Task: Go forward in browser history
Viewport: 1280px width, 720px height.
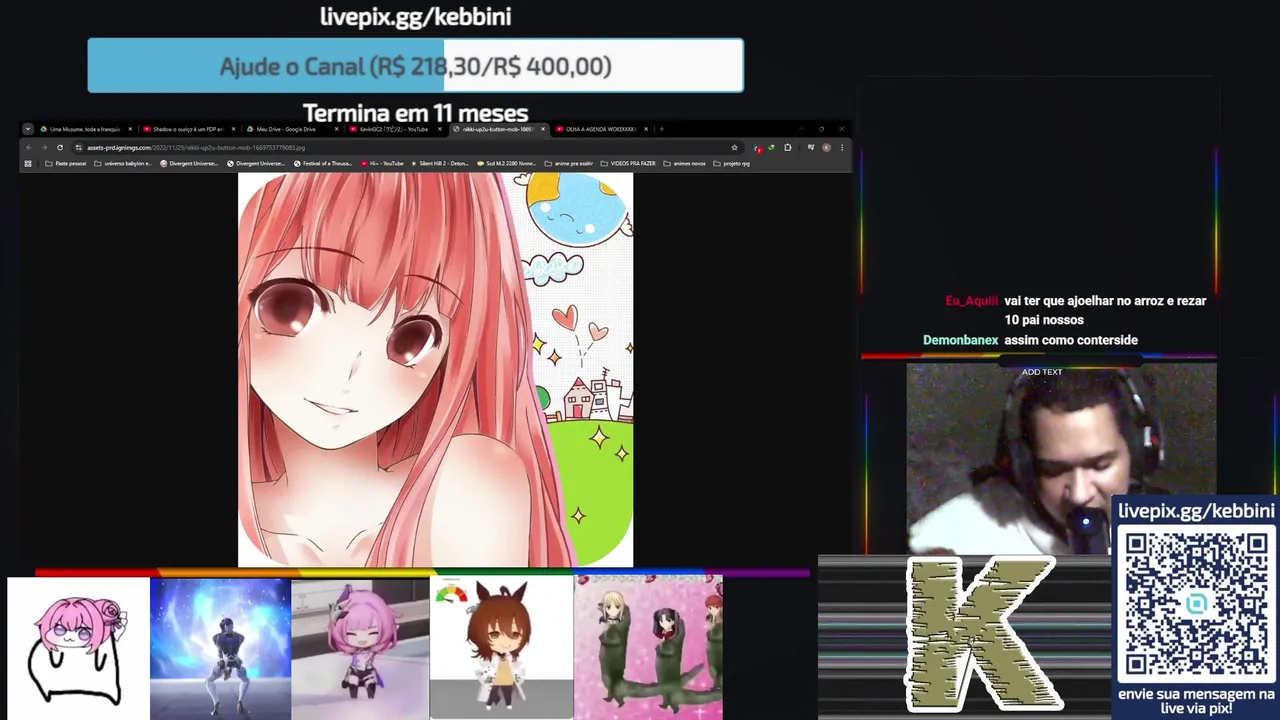Action: click(44, 147)
